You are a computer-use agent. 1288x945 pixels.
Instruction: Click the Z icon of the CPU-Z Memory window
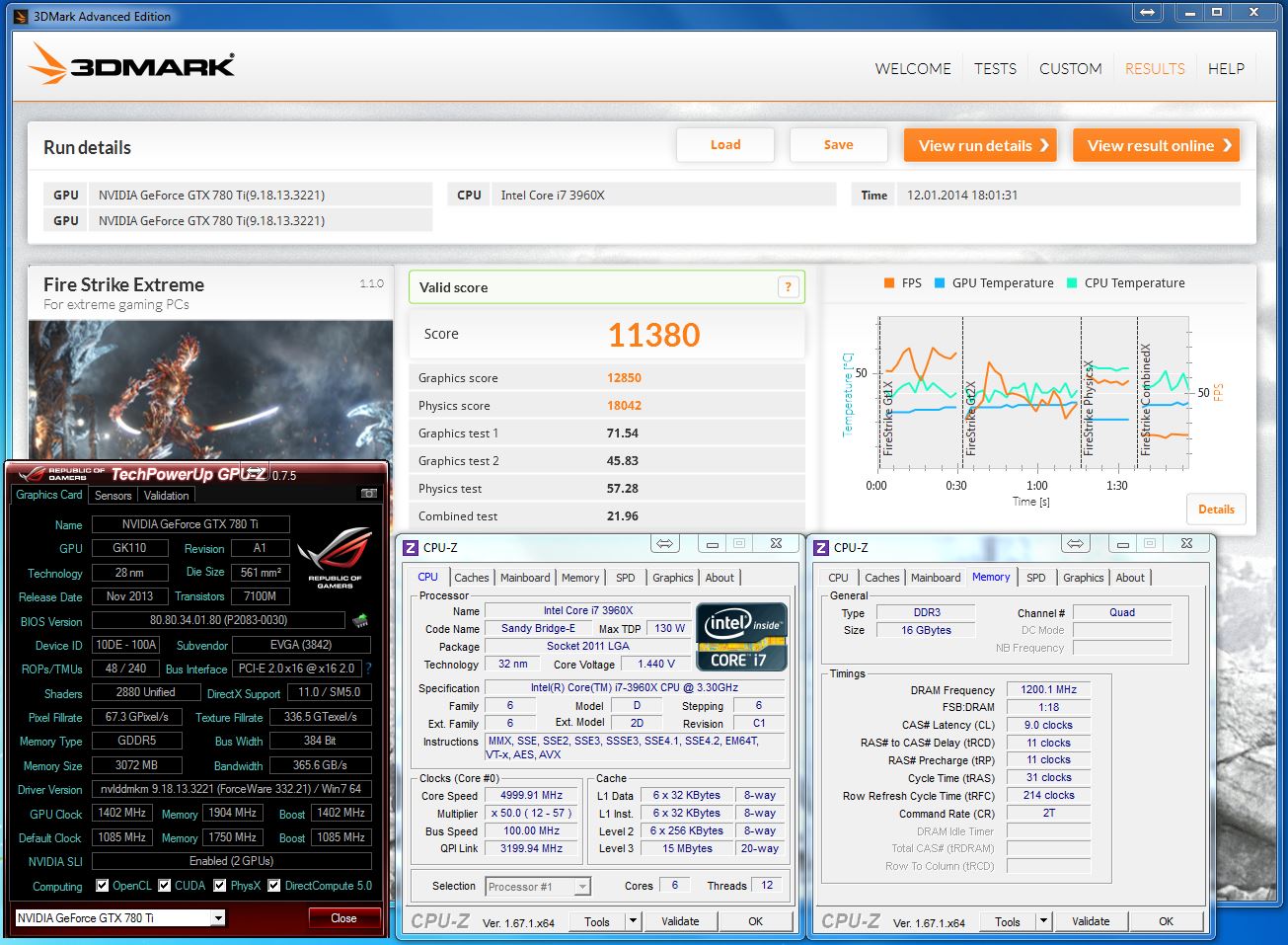pos(821,548)
